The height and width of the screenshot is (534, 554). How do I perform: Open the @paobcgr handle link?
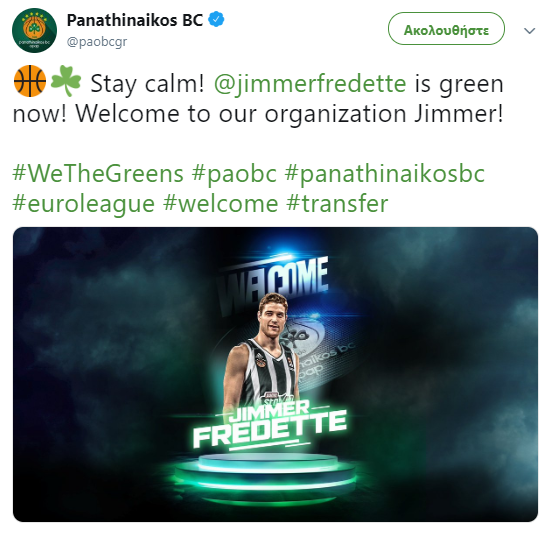pos(97,42)
